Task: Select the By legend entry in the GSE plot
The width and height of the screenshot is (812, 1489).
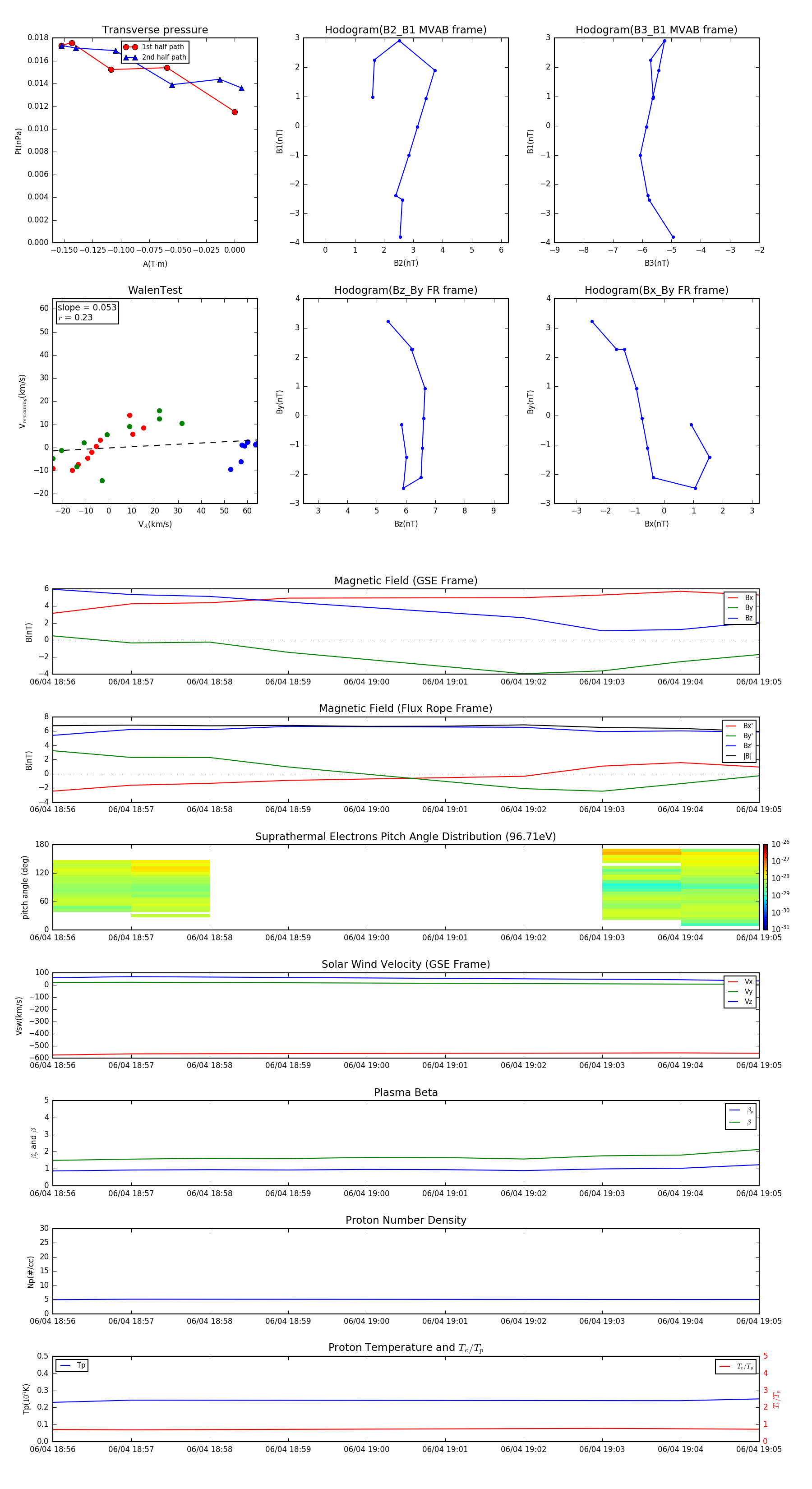Action: point(740,607)
